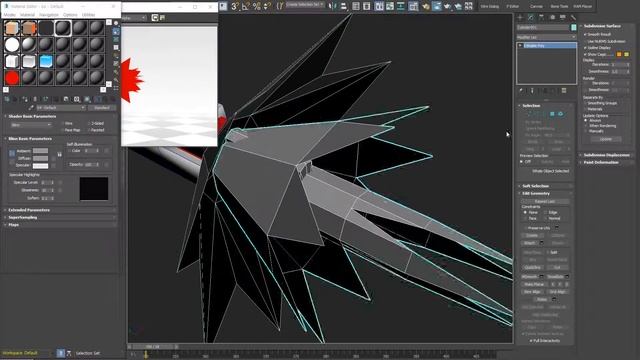The image size is (640, 360).
Task: Click the Opacity value field
Action: click(89, 164)
